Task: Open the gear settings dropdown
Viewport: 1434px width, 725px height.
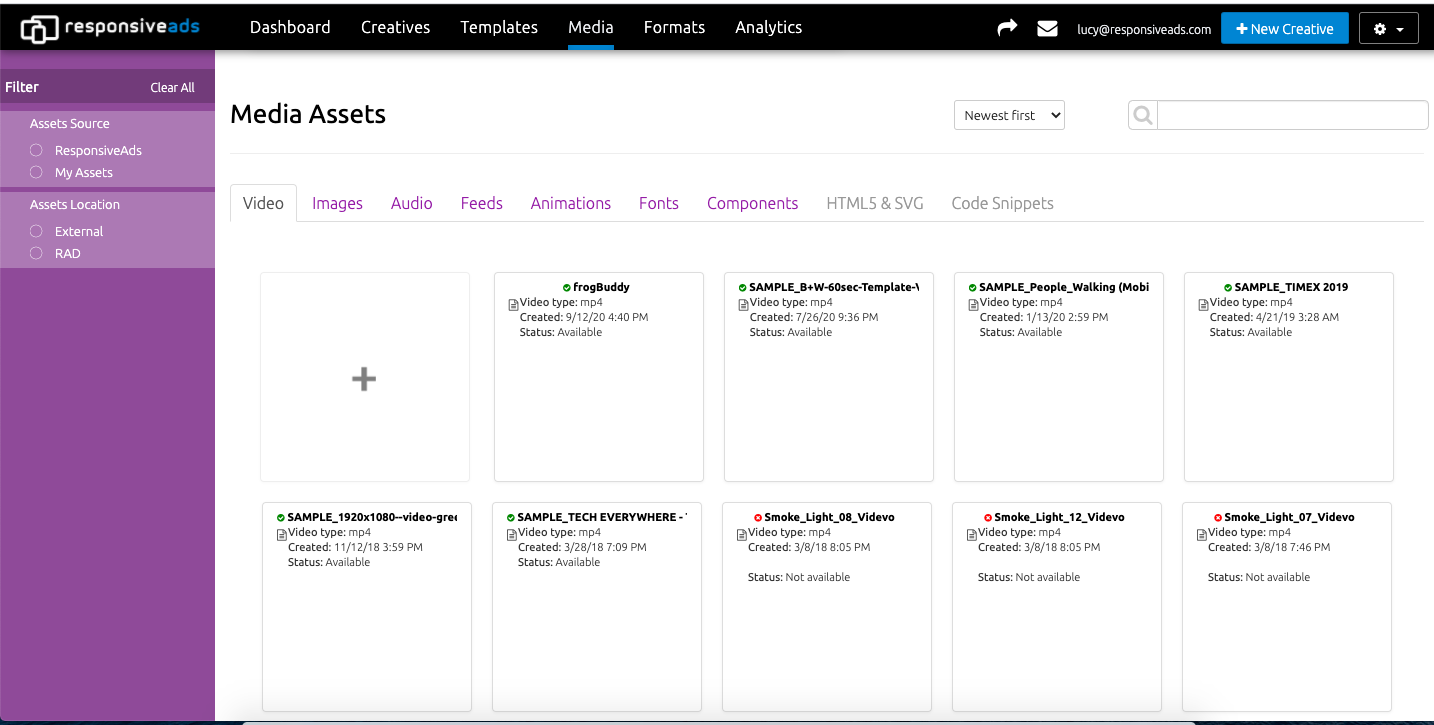Action: pyautogui.click(x=1388, y=29)
